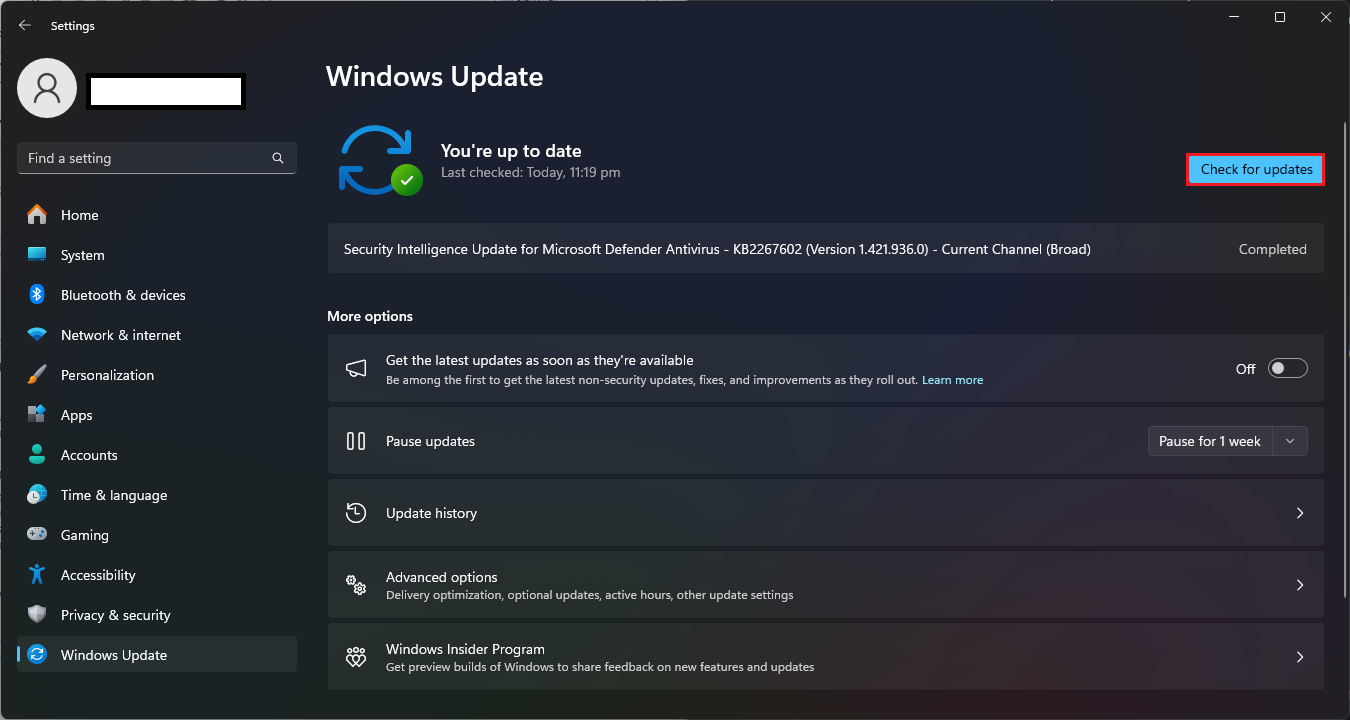Click the large update status sync icon
Screen dimensions: 1350x720
click(x=380, y=160)
